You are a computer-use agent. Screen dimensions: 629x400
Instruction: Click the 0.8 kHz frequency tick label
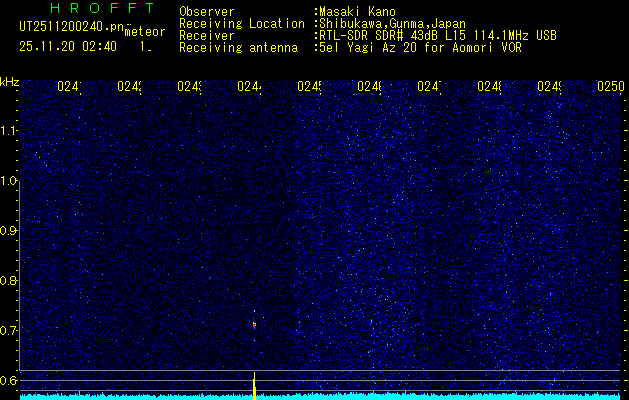pyautogui.click(x=9, y=280)
